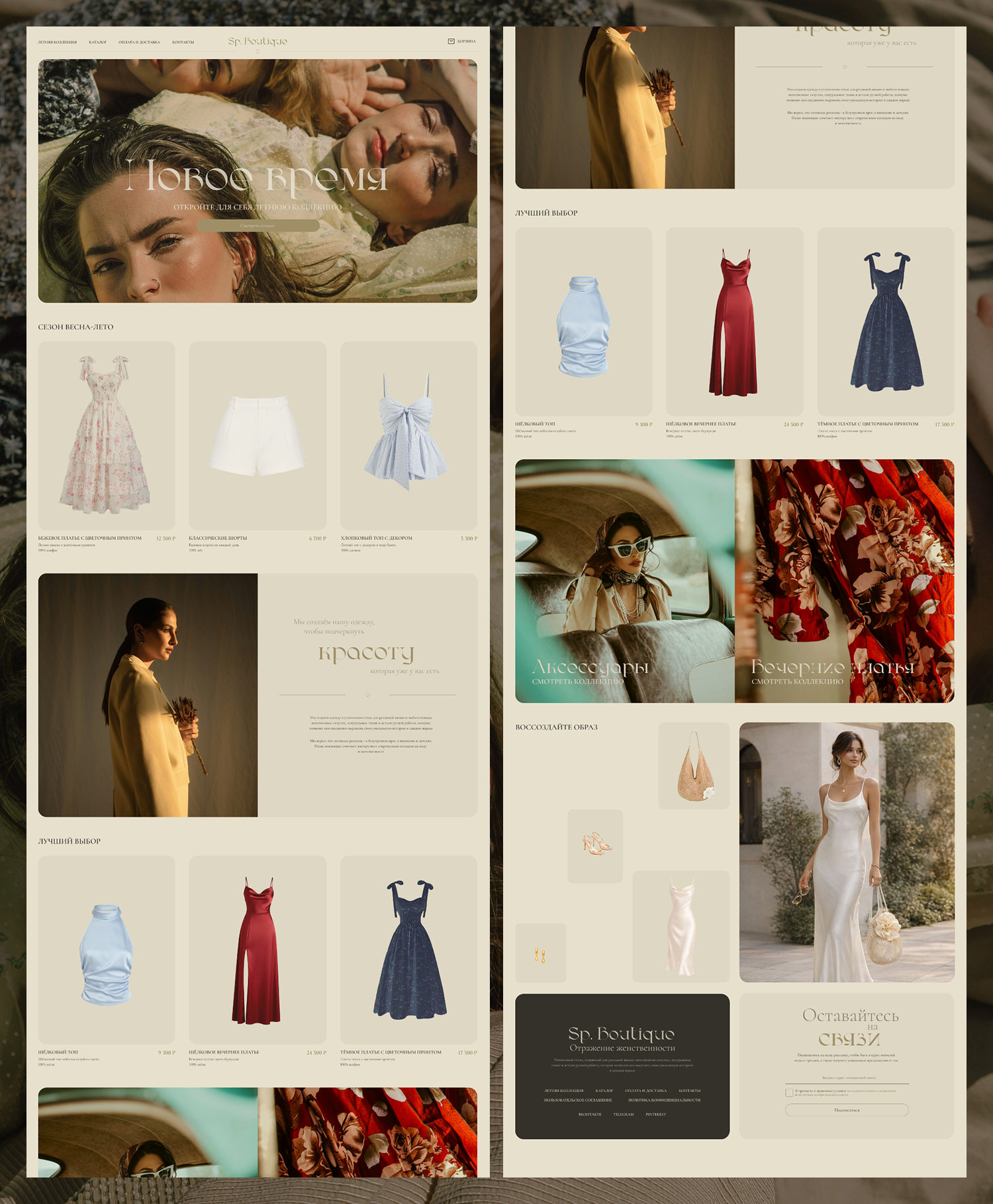
Task: Click the title Классические шорты
Action: coord(218,538)
